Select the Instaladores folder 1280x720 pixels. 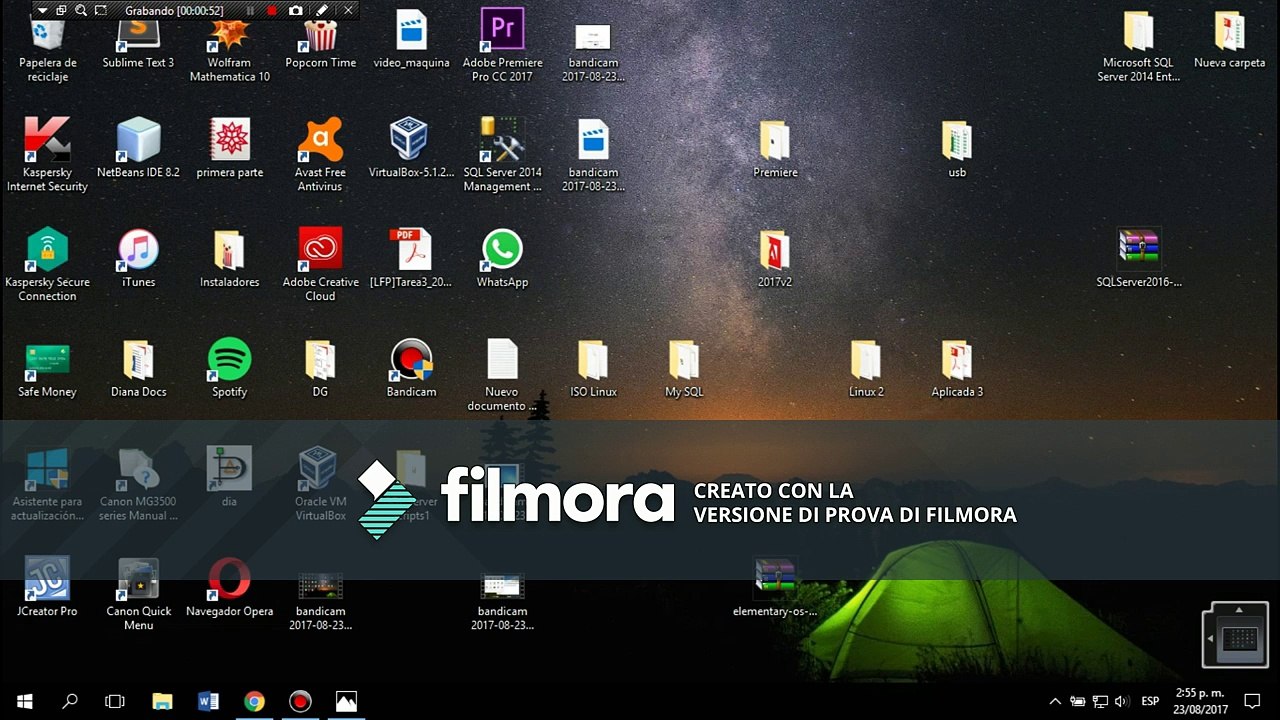[229, 259]
